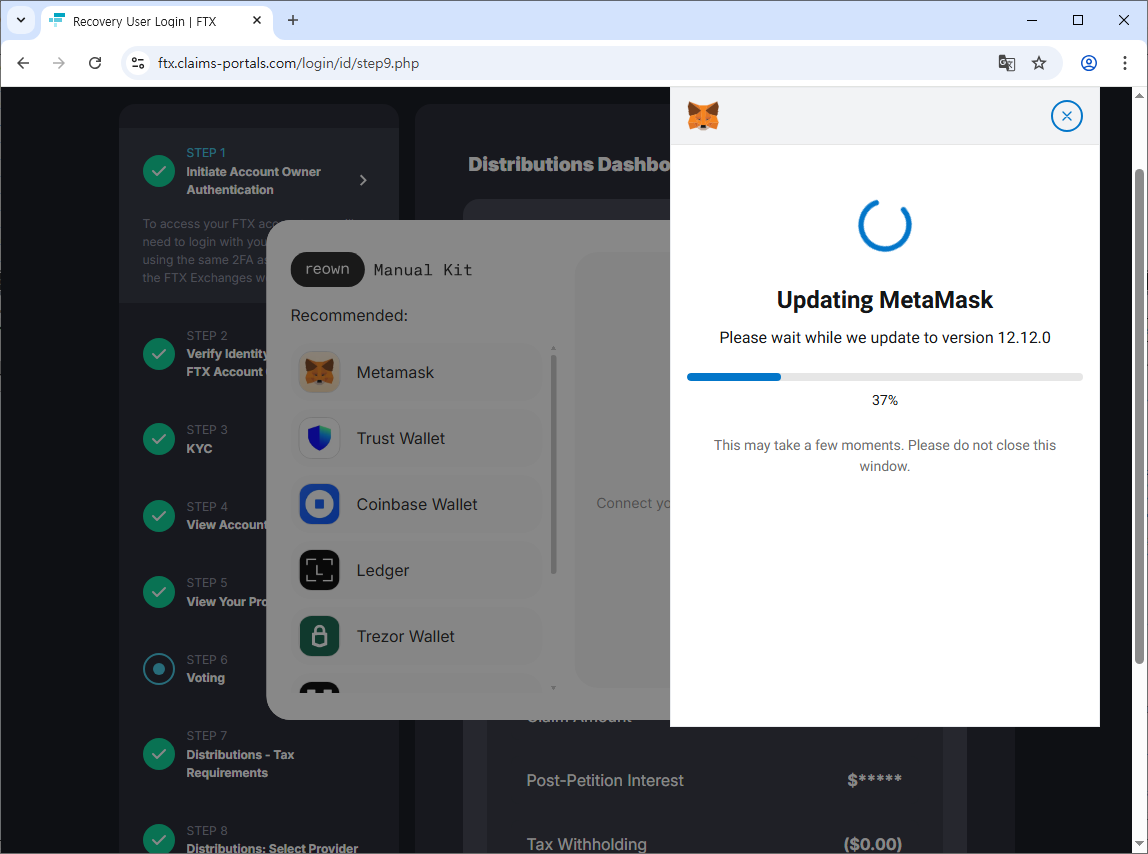Click the reown badge
The height and width of the screenshot is (854, 1148).
click(x=327, y=270)
